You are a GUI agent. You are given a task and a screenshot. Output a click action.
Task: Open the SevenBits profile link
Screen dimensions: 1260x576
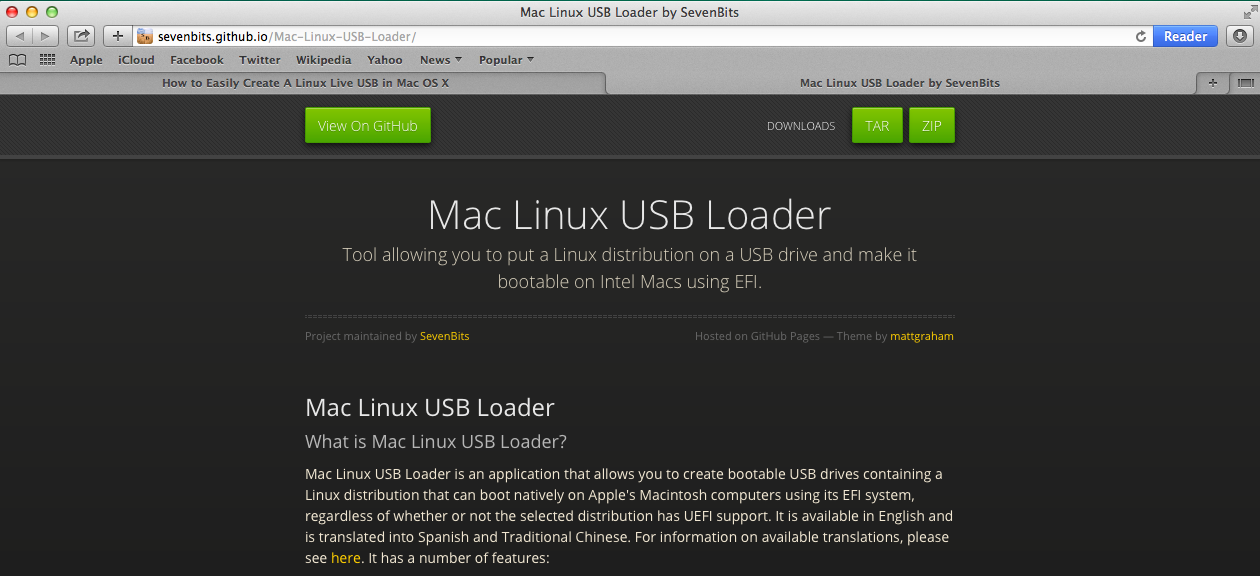point(444,336)
